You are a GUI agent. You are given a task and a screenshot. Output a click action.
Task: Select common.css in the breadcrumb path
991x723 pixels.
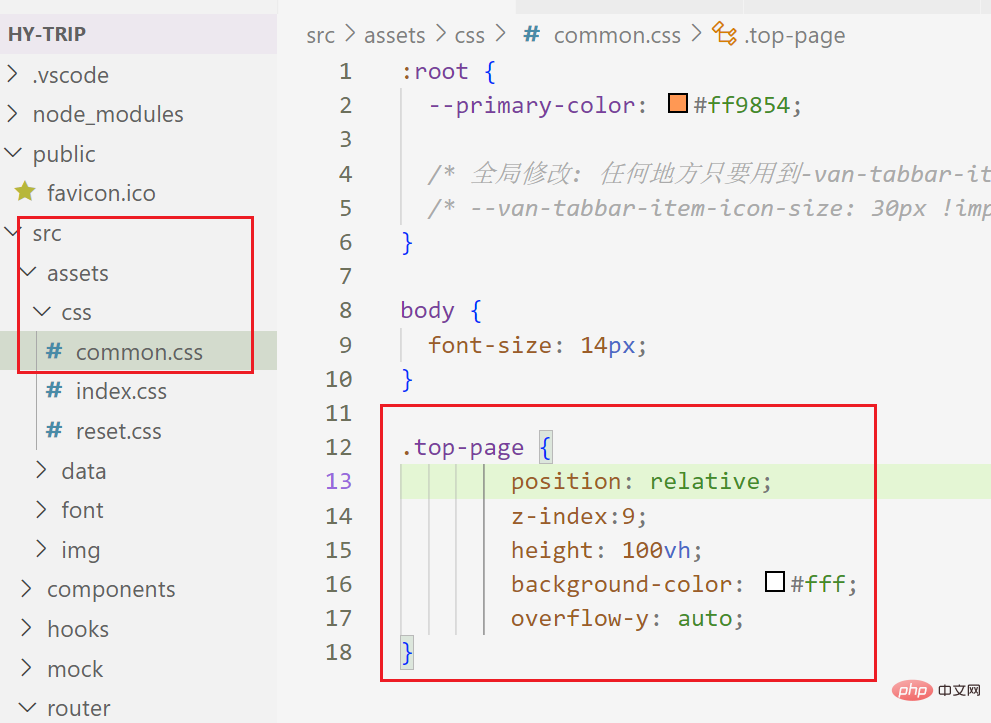617,35
